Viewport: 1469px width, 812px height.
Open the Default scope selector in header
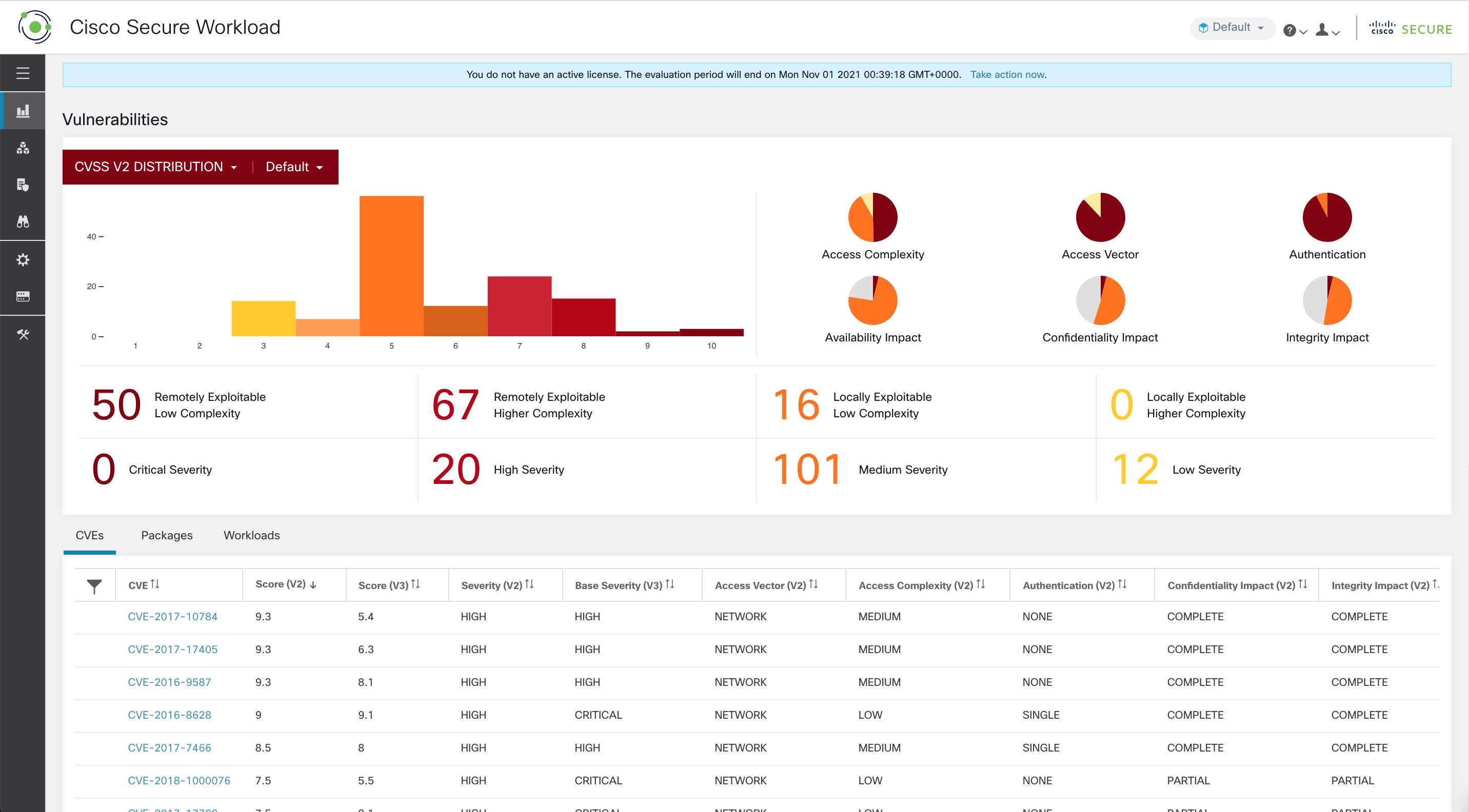1232,28
